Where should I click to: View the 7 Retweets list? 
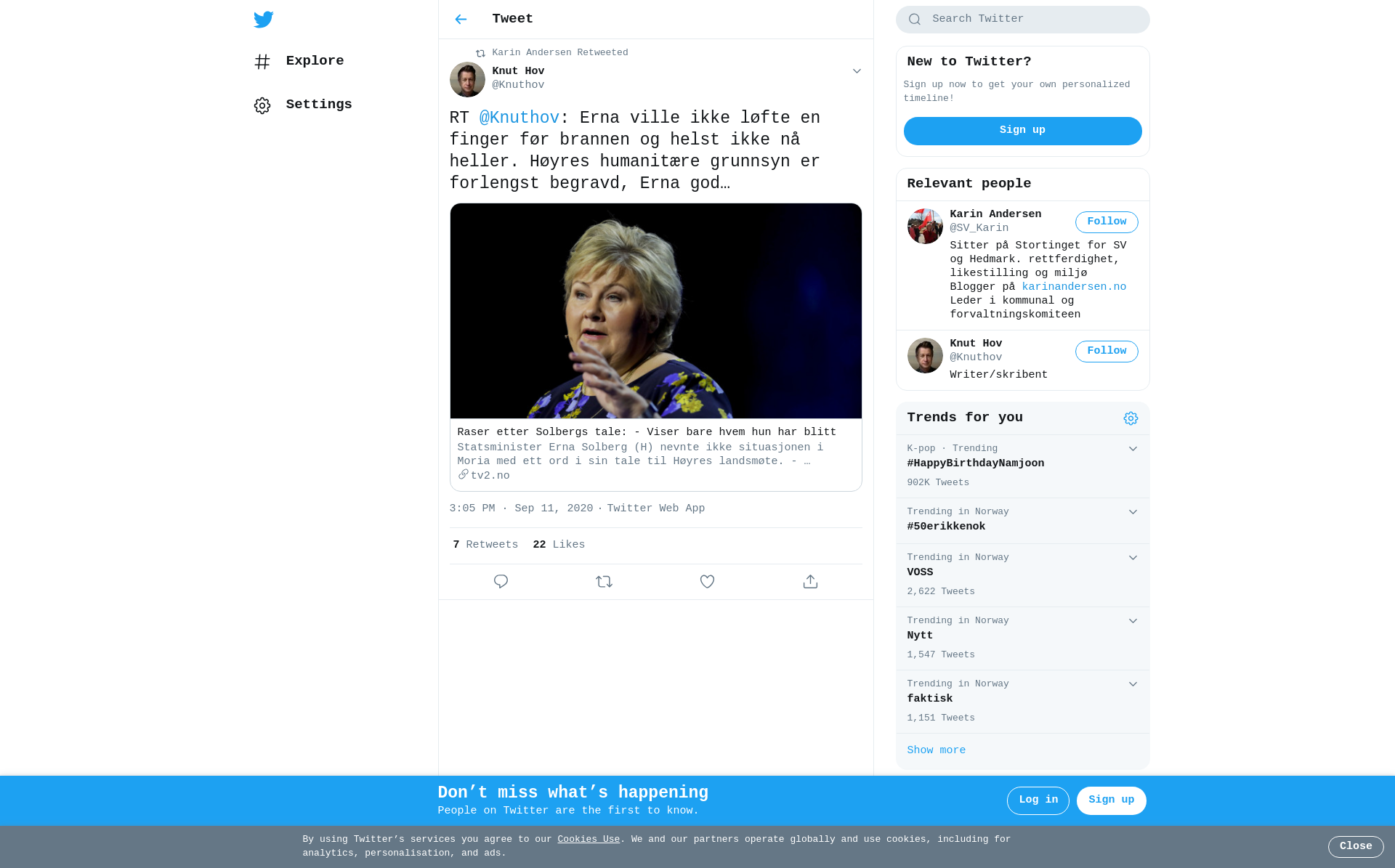point(485,545)
